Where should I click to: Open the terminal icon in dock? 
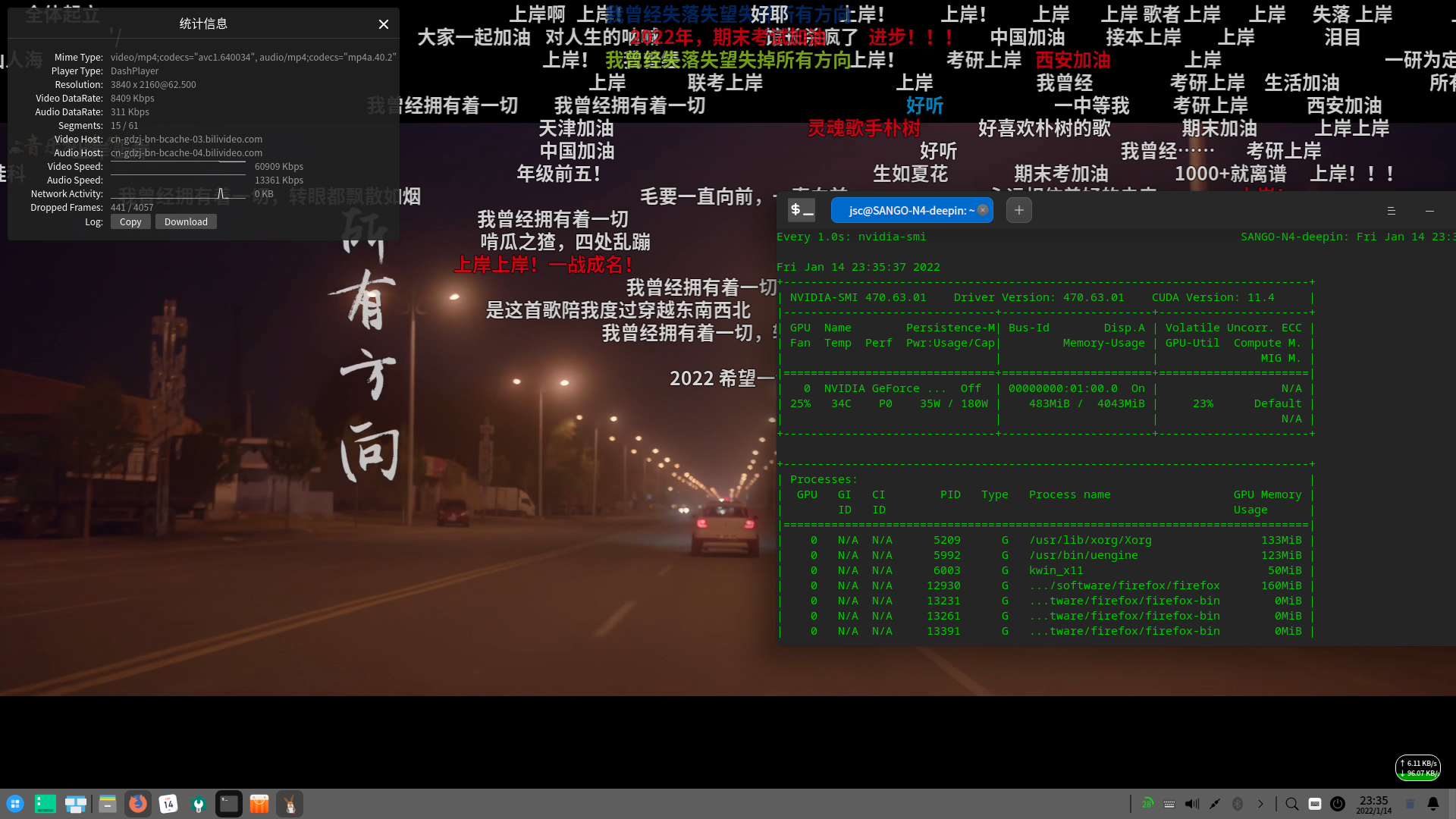point(229,804)
